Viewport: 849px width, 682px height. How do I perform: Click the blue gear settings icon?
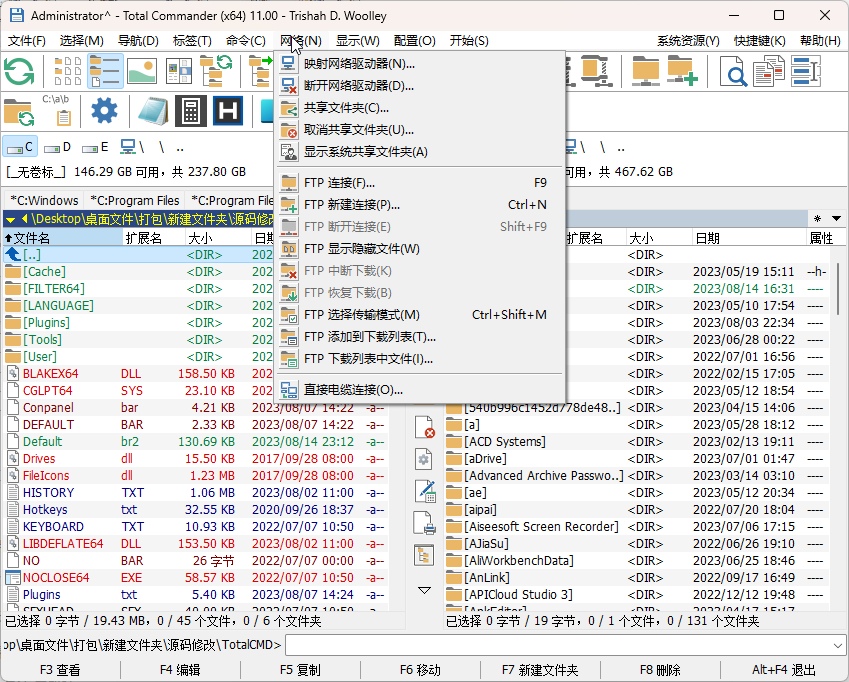click(x=104, y=111)
